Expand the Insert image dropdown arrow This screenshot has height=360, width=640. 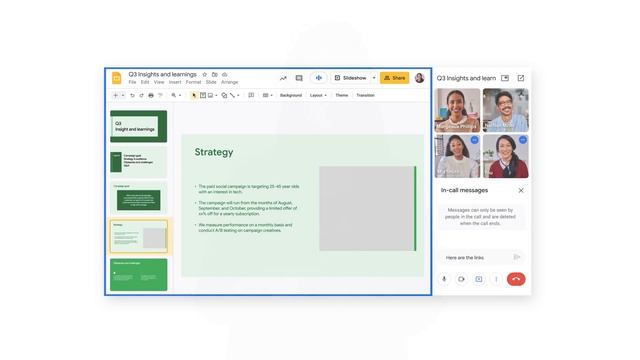coord(216,96)
